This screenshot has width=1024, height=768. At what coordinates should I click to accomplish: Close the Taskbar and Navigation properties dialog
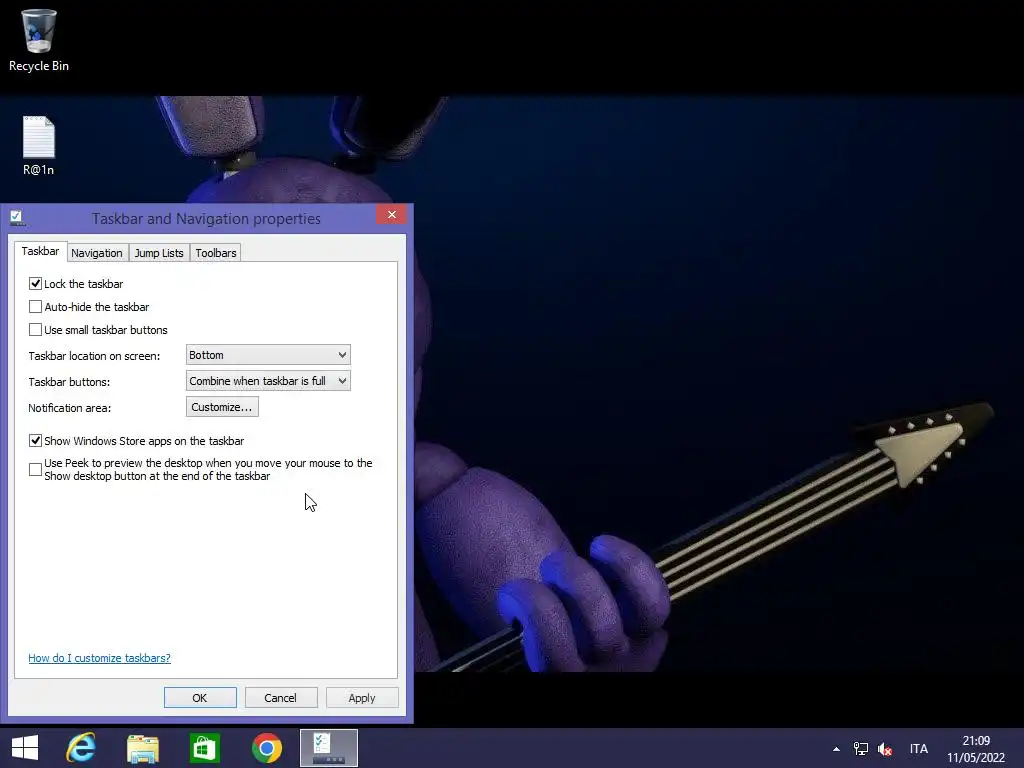click(391, 215)
